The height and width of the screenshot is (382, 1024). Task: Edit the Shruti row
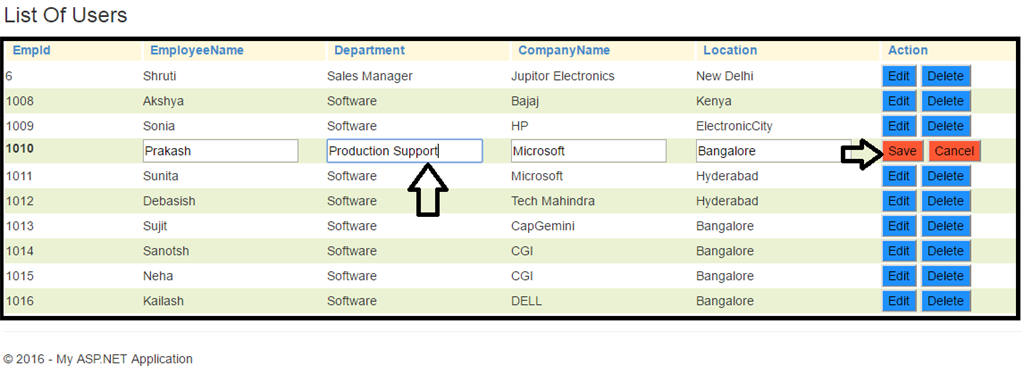coord(899,76)
